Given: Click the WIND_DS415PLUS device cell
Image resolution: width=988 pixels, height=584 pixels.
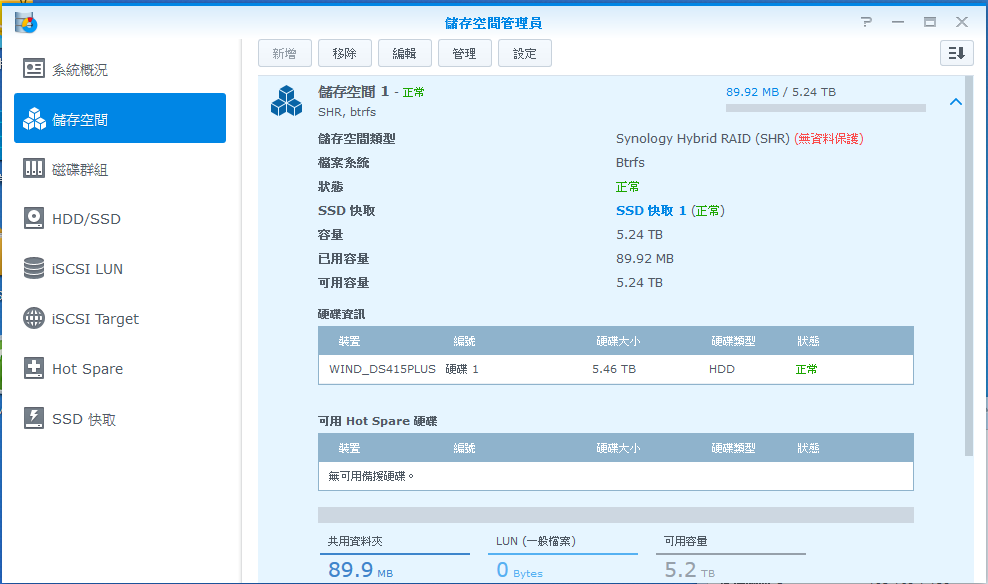Looking at the screenshot, I should pos(382,369).
